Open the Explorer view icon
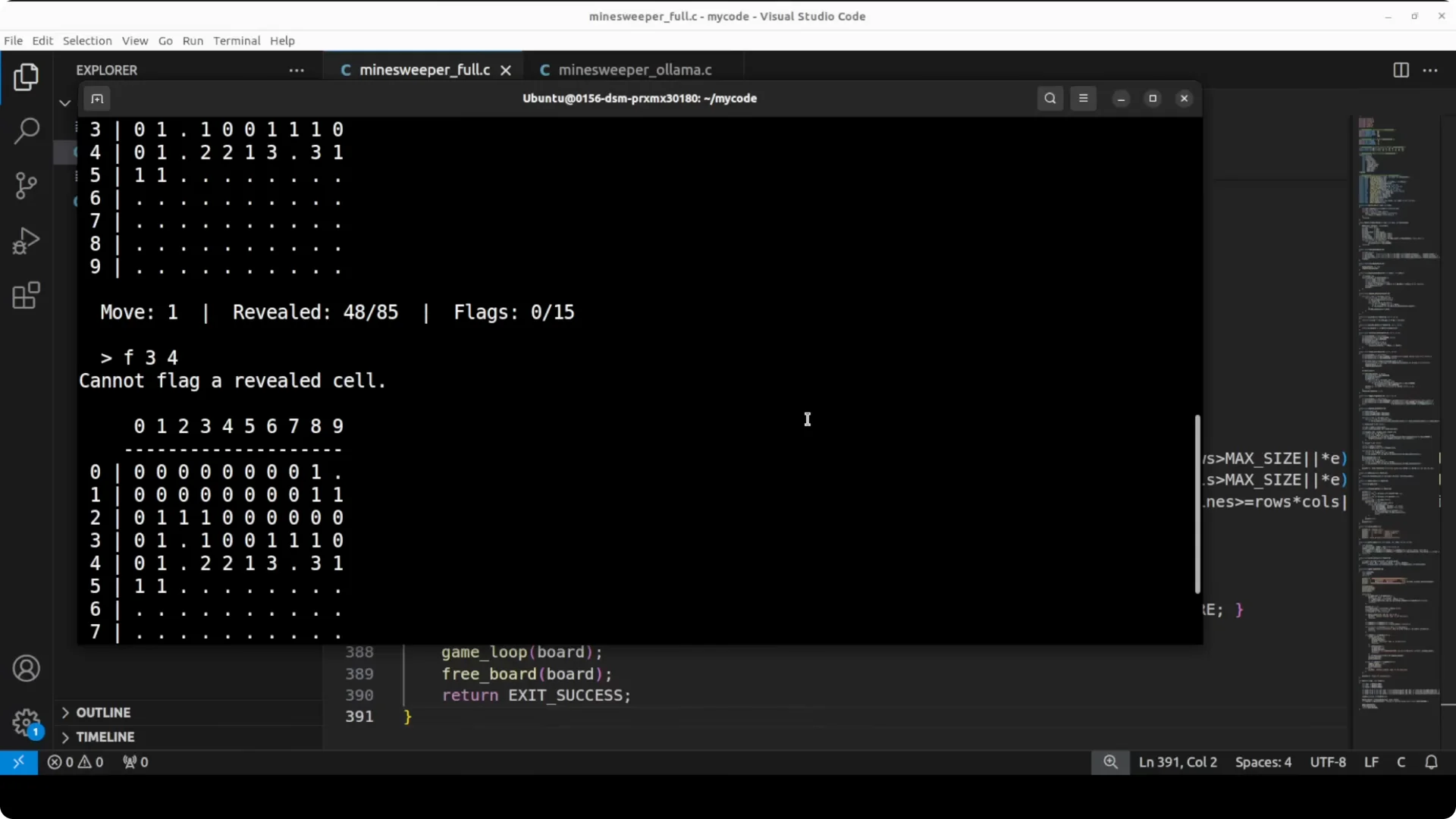This screenshot has width=1456, height=819. [x=27, y=77]
